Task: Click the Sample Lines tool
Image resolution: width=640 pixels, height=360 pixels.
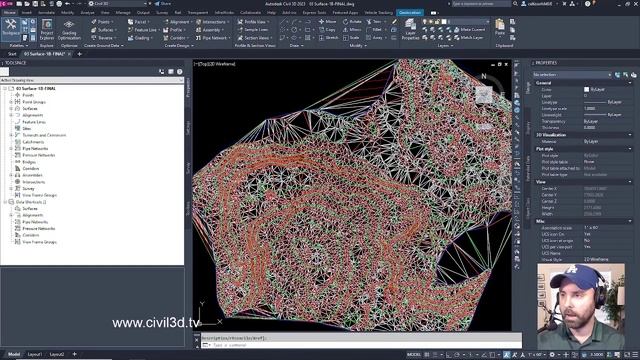Action: coord(253,30)
